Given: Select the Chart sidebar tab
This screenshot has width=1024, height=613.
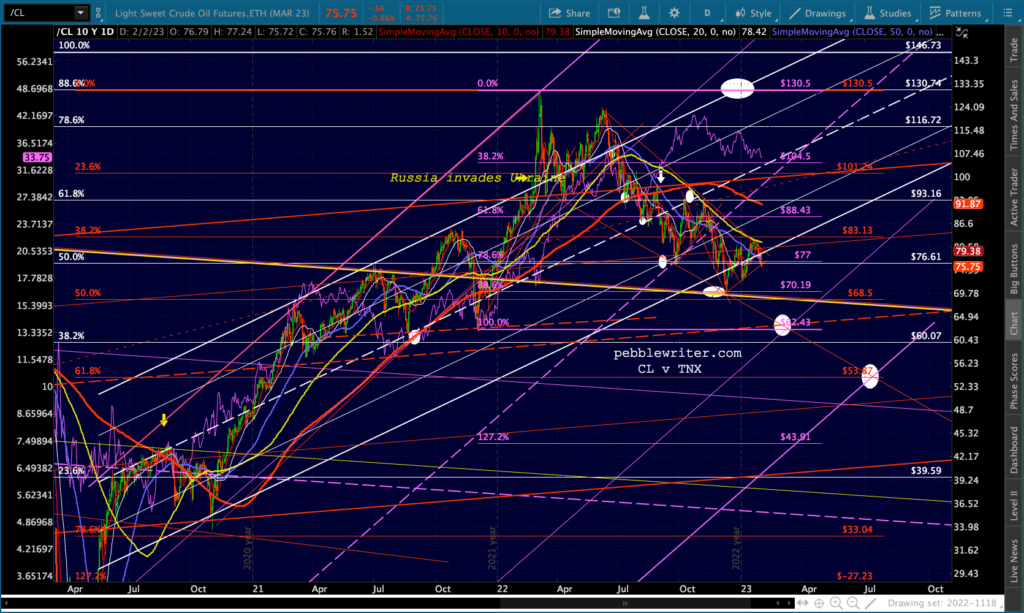Looking at the screenshot, I should 1014,323.
